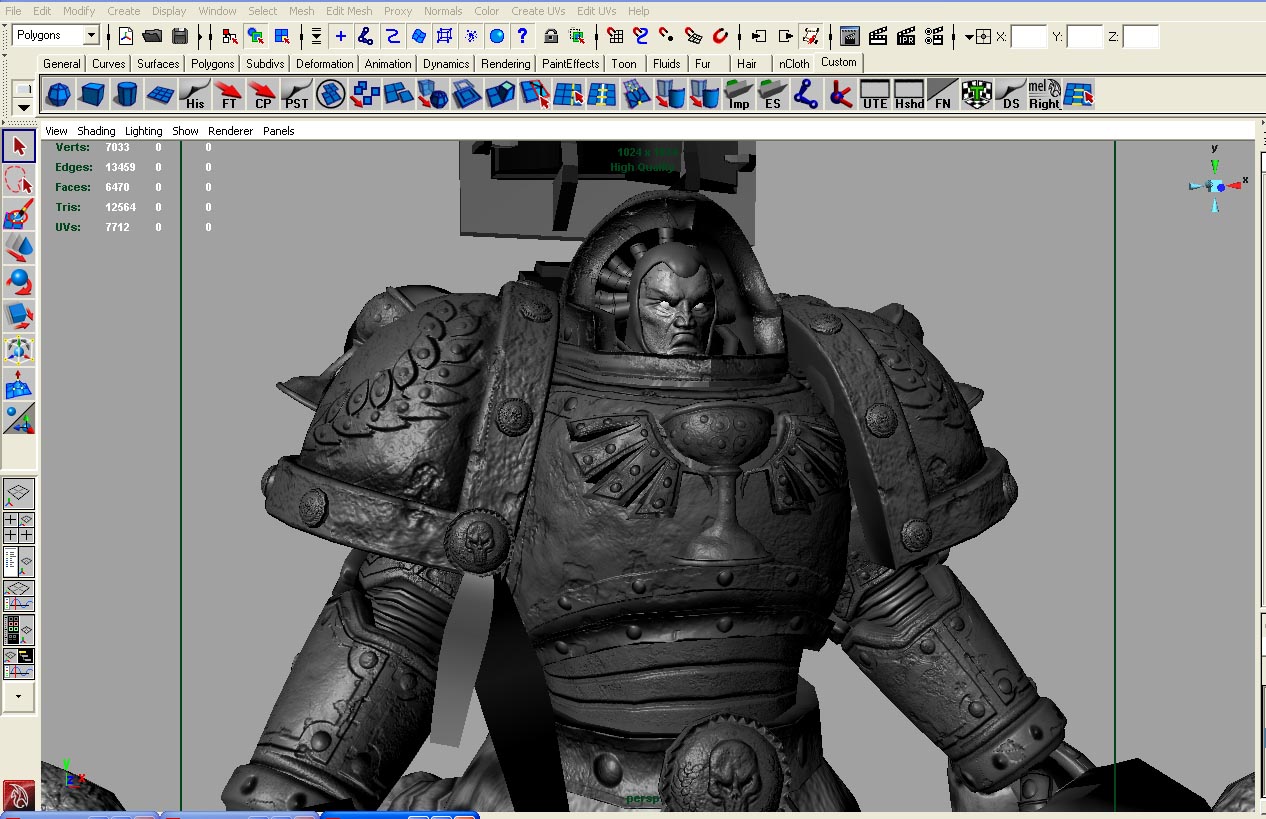Open the panel Shading menu
The height and width of the screenshot is (819, 1266).
pyautogui.click(x=96, y=131)
